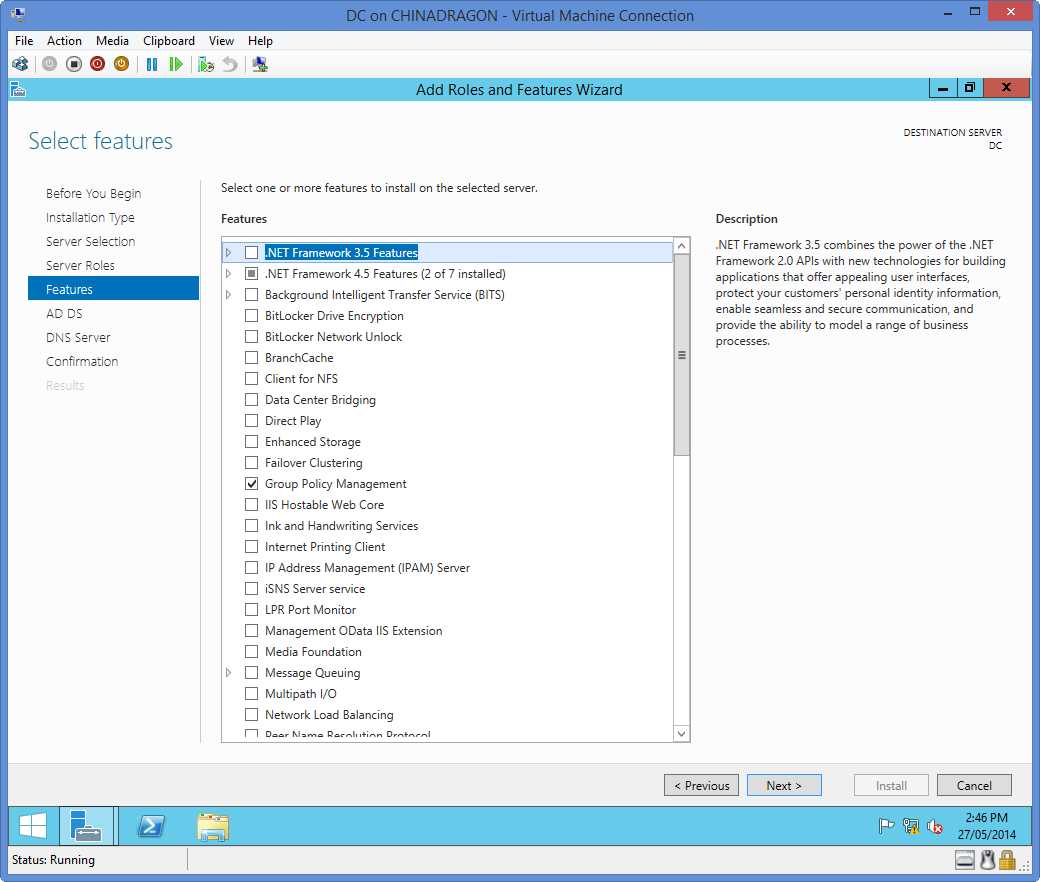
Task: Select the Enhanced Storage feature text
Action: (x=312, y=442)
